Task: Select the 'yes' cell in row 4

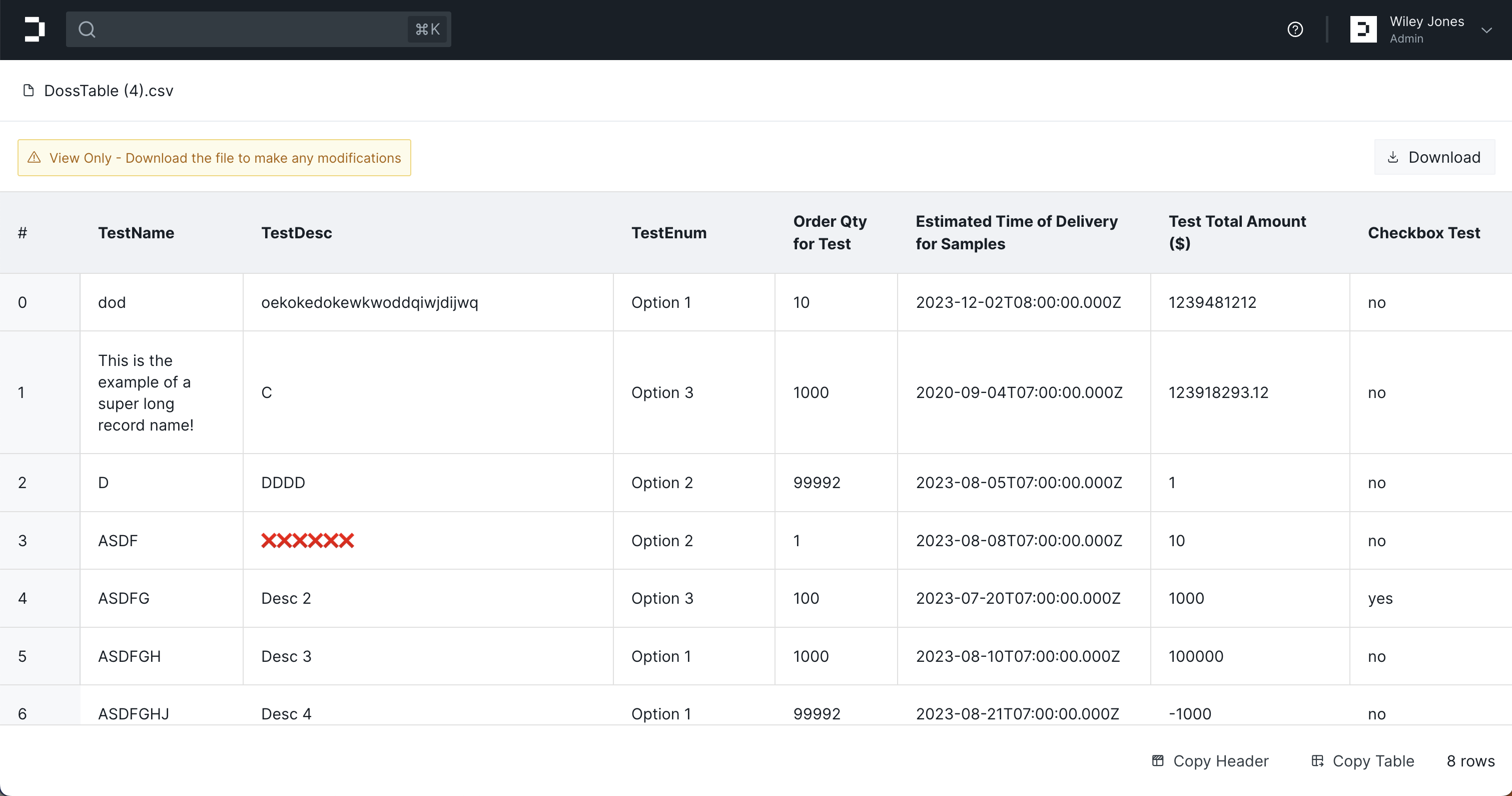Action: click(x=1380, y=598)
